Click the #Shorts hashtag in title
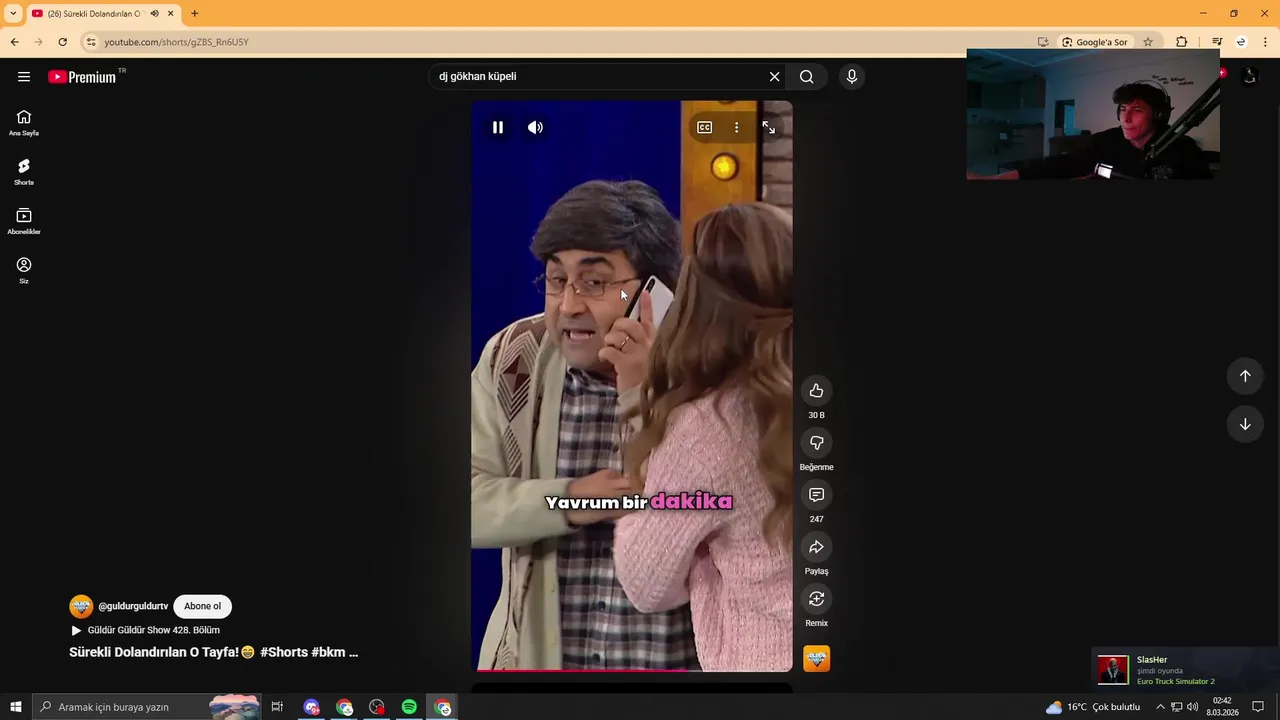Image resolution: width=1280 pixels, height=720 pixels. (283, 652)
